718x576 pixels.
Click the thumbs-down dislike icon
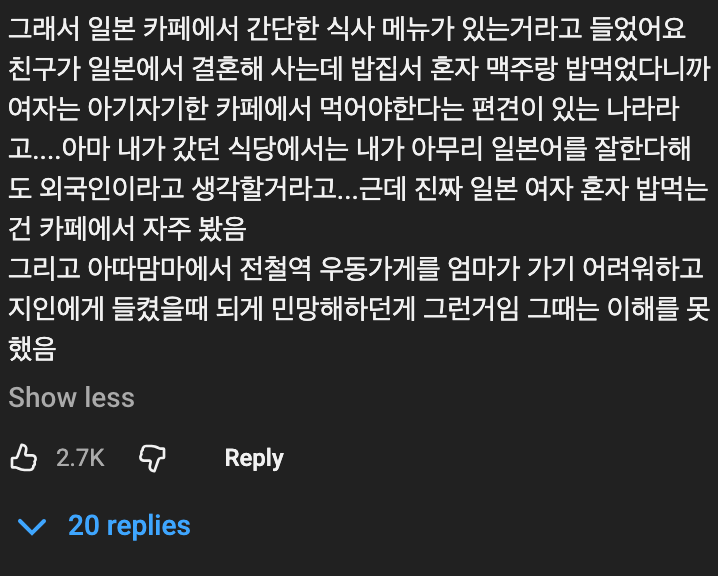152,458
